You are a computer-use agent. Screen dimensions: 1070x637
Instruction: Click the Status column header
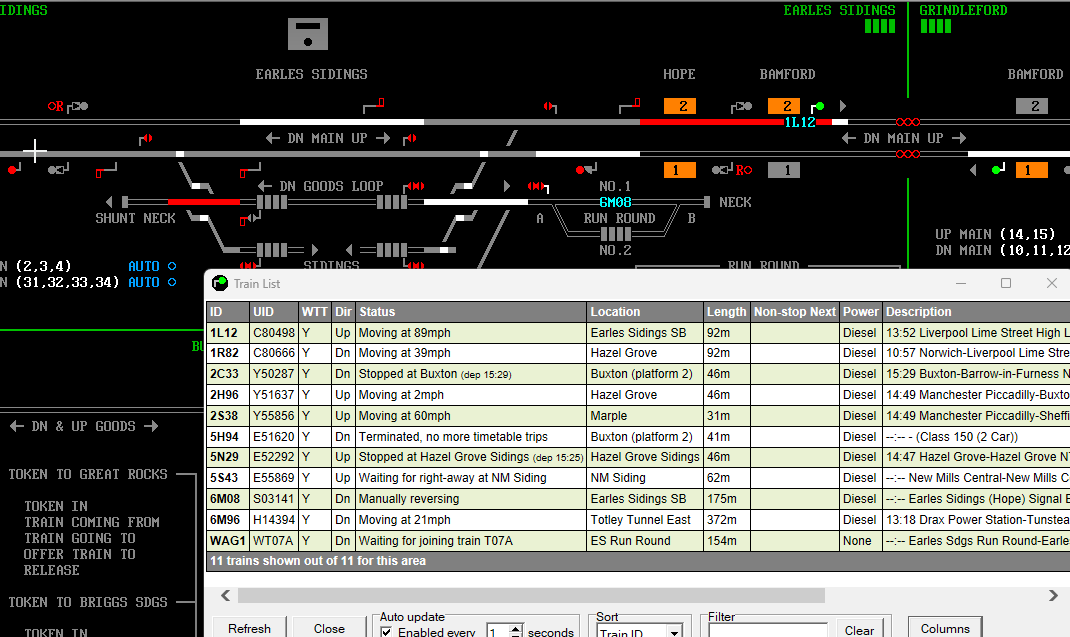[471, 311]
